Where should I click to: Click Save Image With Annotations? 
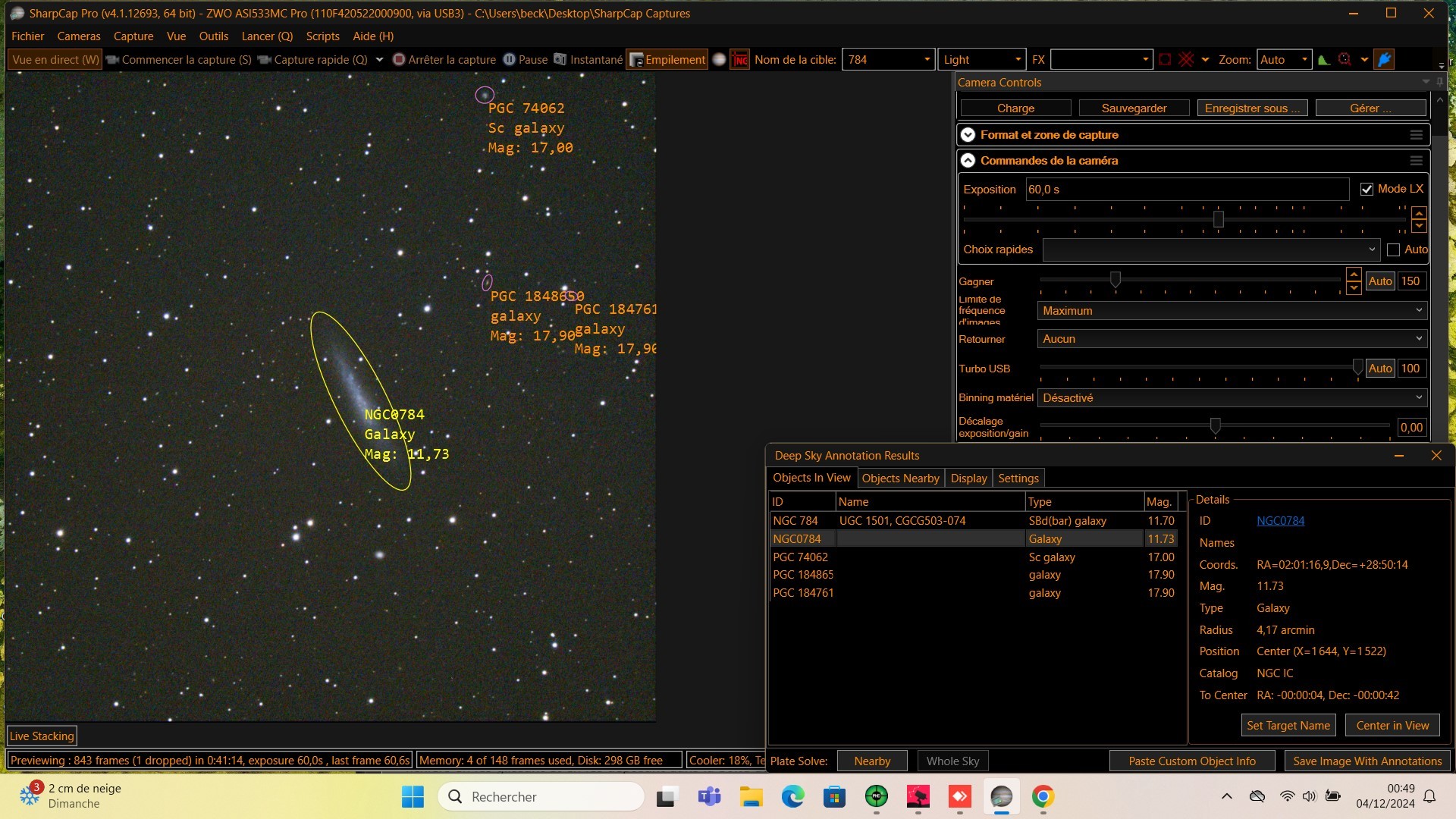pyautogui.click(x=1367, y=761)
